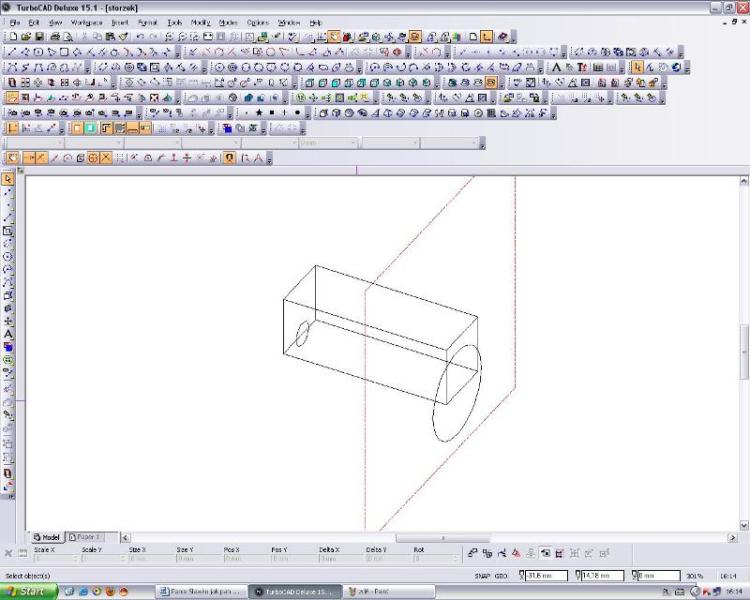Screen dimensions: 750x600
Task: Click the vertical scrollbar of the drawing area
Action: (x=743, y=350)
